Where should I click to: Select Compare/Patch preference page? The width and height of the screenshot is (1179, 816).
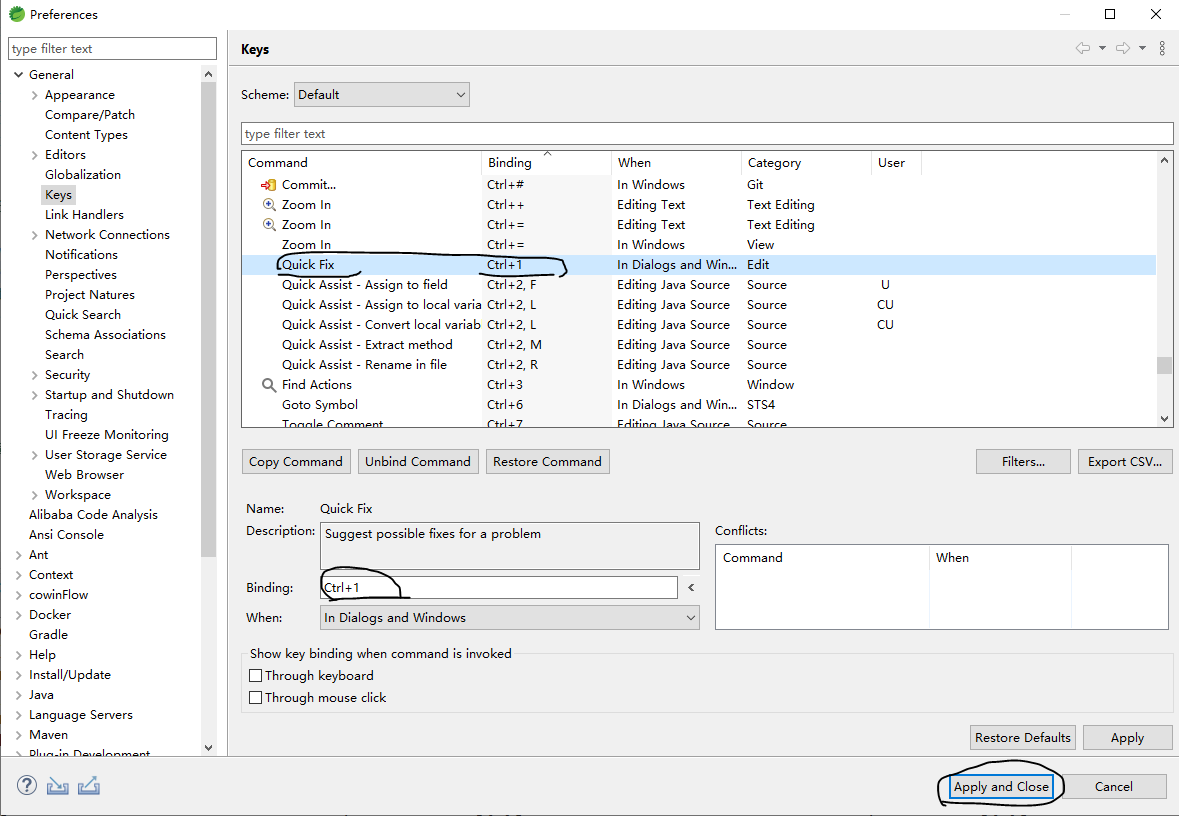point(90,115)
